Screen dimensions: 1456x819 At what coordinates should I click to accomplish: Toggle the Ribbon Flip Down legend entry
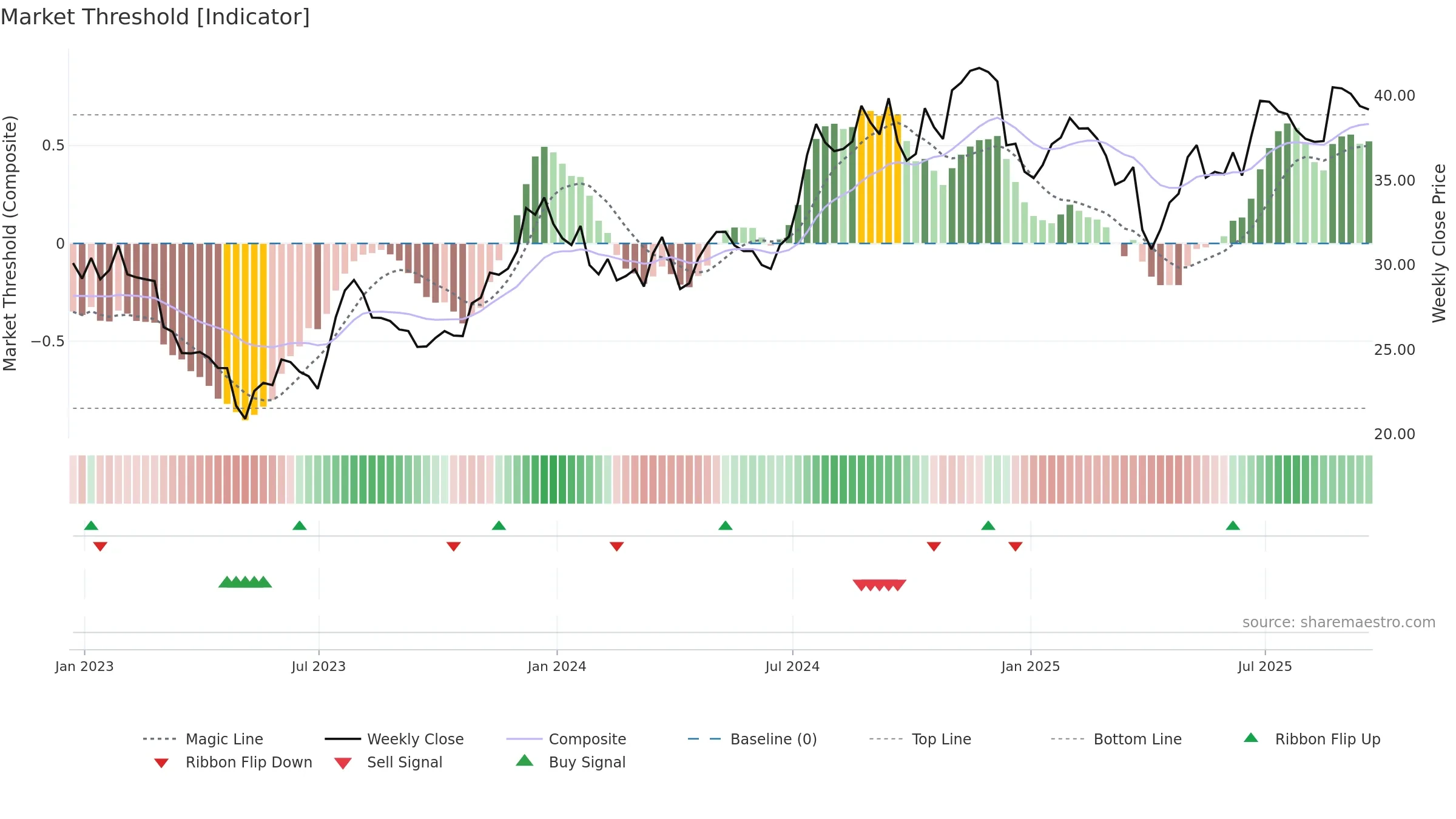click(x=232, y=762)
